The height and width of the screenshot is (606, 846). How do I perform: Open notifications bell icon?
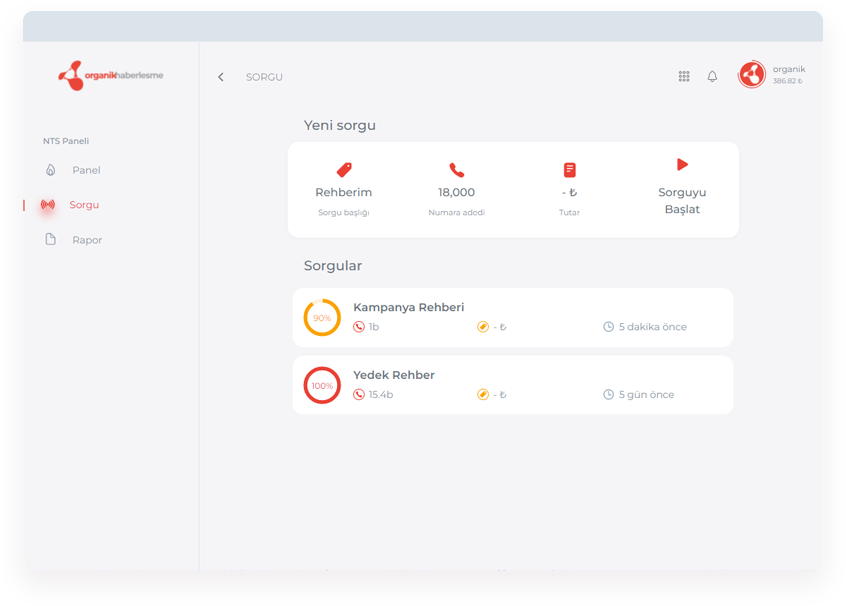[712, 76]
